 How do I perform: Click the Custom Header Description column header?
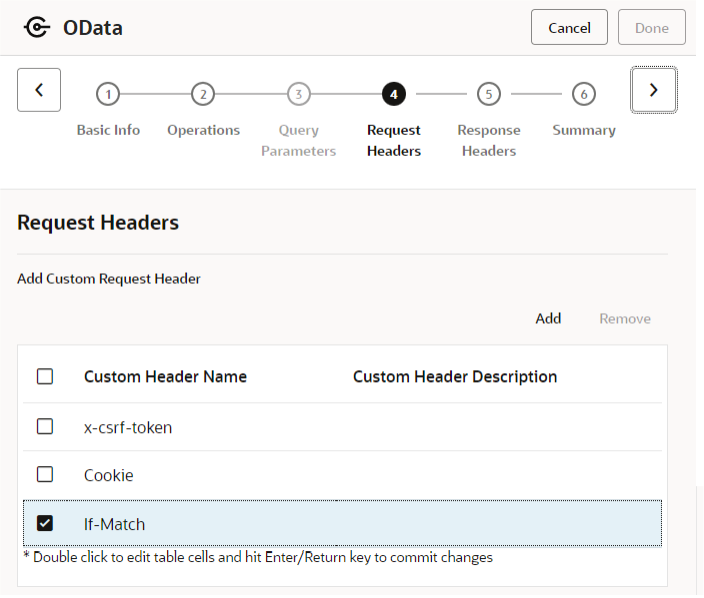click(x=455, y=377)
